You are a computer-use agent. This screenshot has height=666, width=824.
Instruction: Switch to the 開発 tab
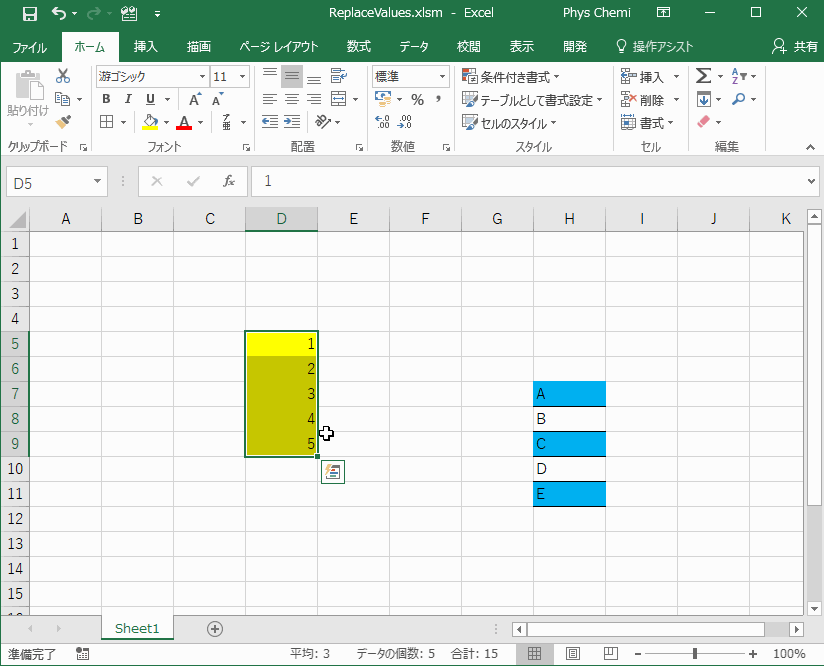click(x=575, y=47)
